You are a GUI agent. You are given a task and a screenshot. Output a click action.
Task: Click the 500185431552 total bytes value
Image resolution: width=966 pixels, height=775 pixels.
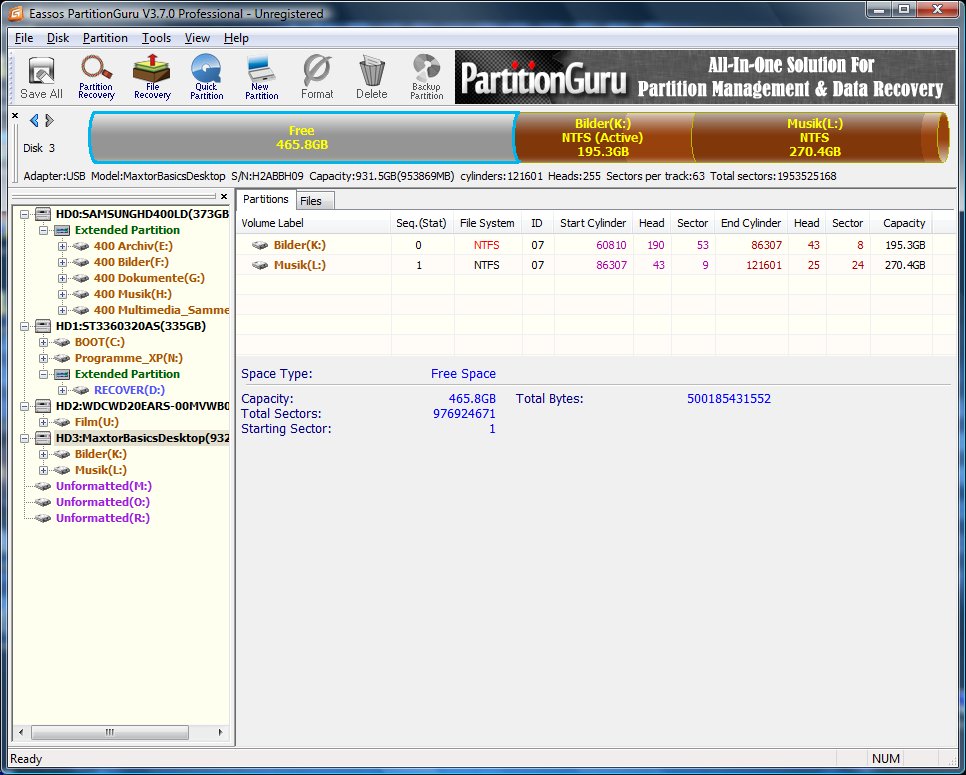[x=729, y=399]
